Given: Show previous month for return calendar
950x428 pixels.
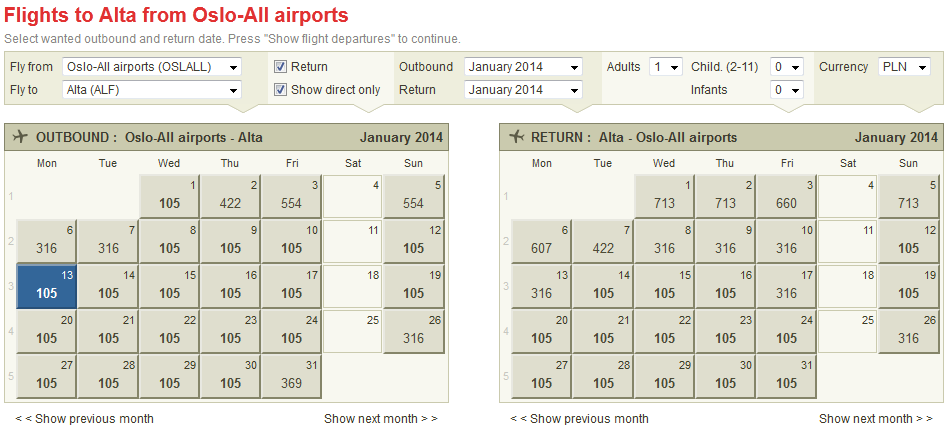Looking at the screenshot, I should tap(579, 419).
